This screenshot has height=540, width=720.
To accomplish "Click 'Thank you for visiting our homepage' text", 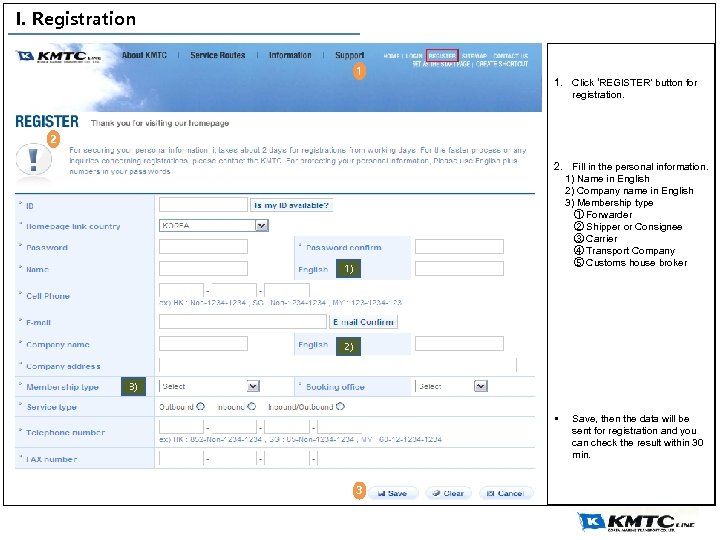I will tap(160, 123).
